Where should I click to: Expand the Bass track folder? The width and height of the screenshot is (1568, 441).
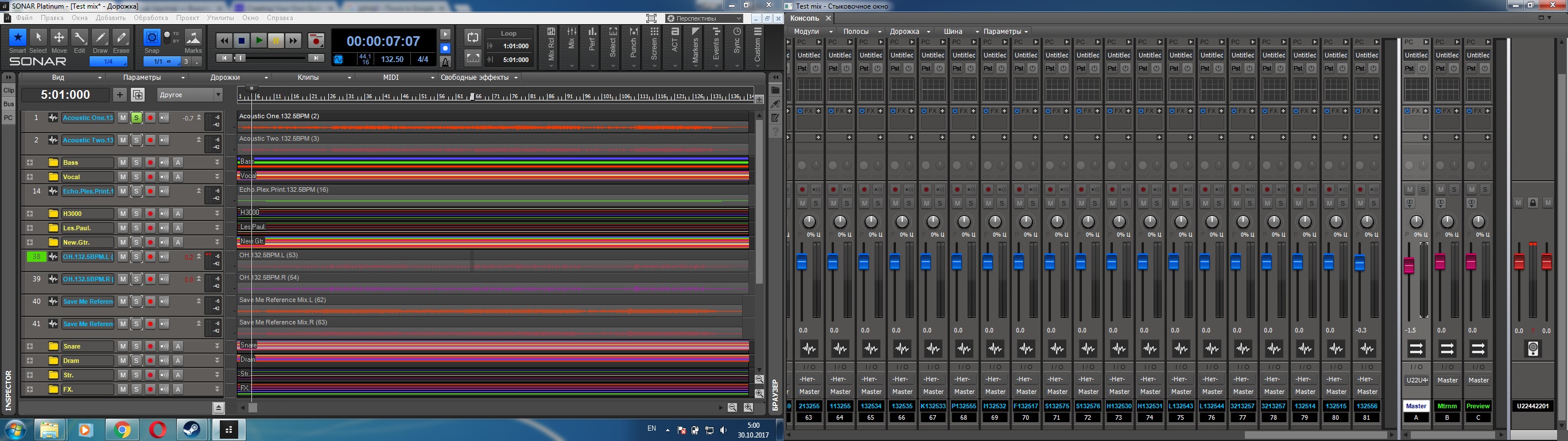[29, 163]
